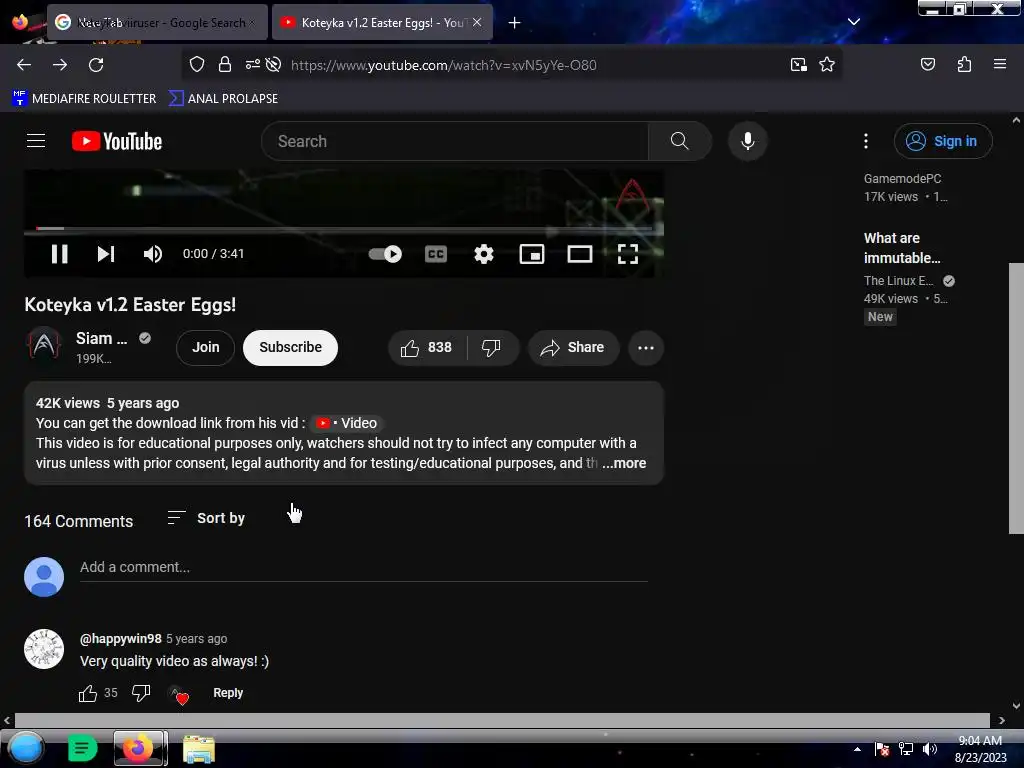This screenshot has width=1024, height=768.
Task: Mute the video volume speaker icon
Action: pos(153,254)
